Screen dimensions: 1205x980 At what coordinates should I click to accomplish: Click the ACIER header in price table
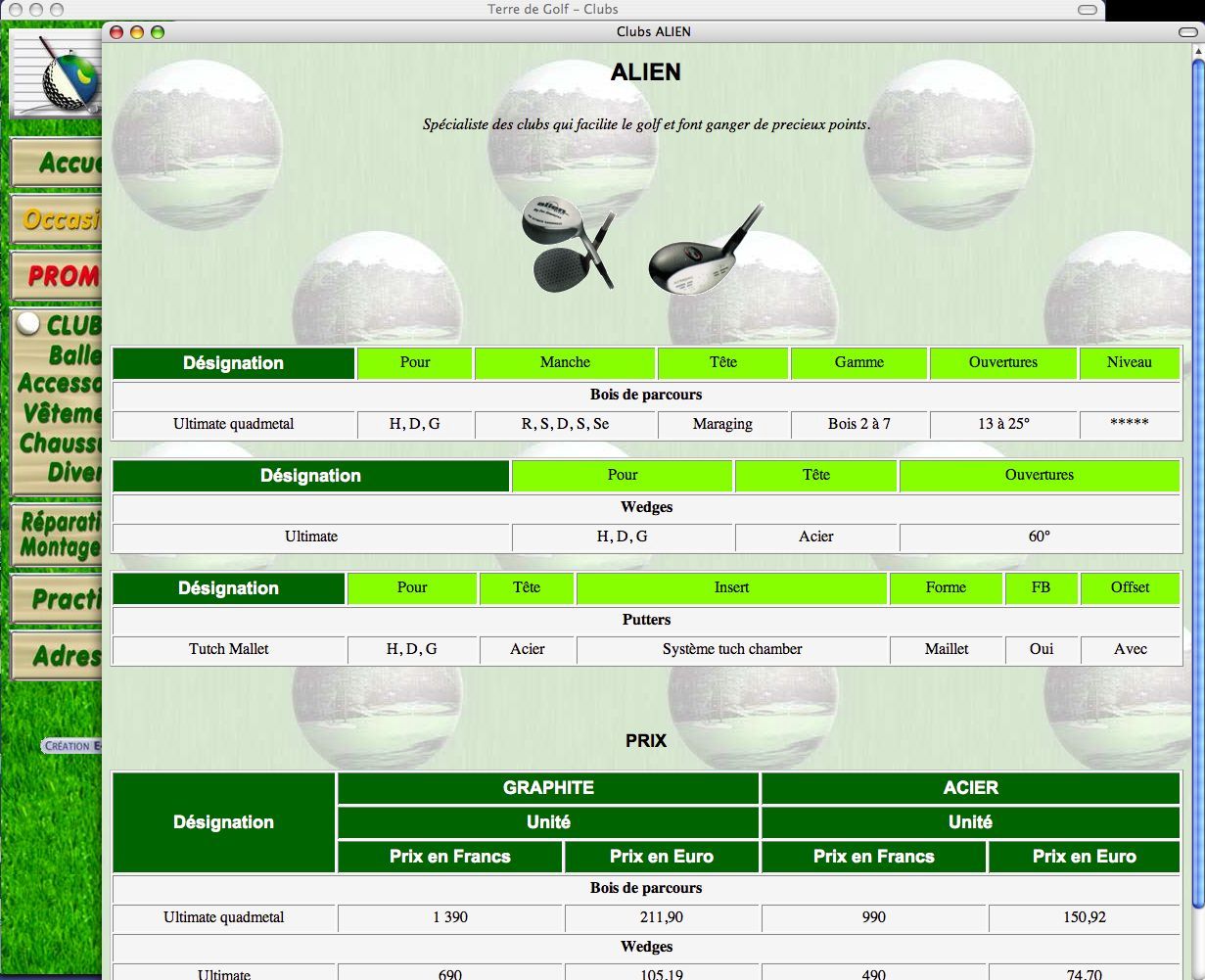point(971,789)
